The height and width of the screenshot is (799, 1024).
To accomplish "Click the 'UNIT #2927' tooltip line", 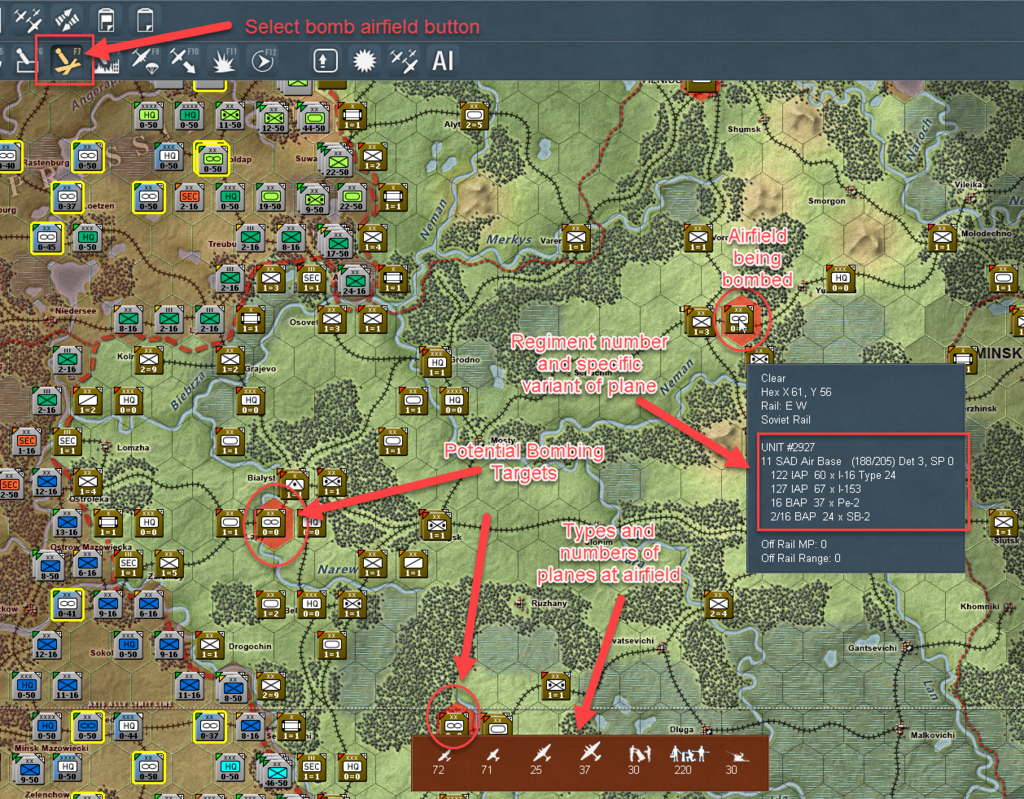I will pos(788,448).
